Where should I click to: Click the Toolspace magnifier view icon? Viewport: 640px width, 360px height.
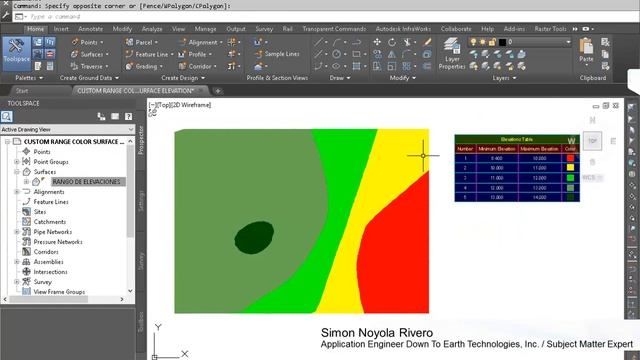[7, 117]
